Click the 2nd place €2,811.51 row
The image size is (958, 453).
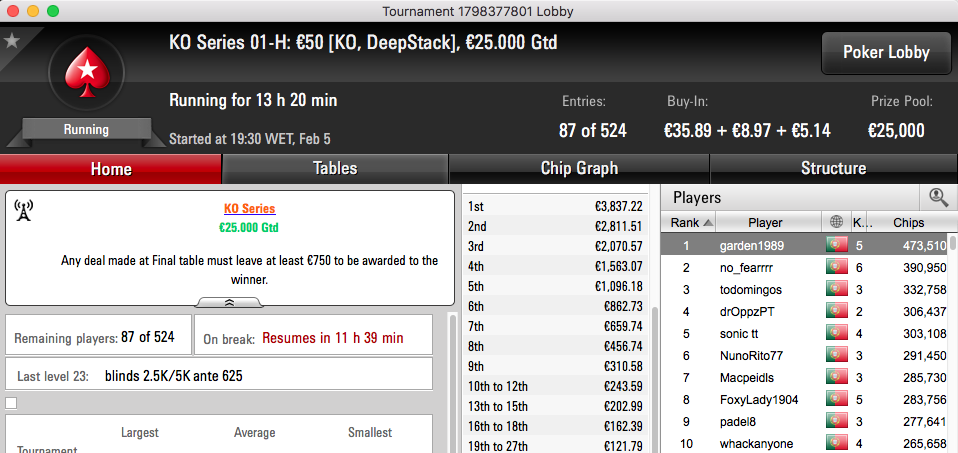pos(555,227)
